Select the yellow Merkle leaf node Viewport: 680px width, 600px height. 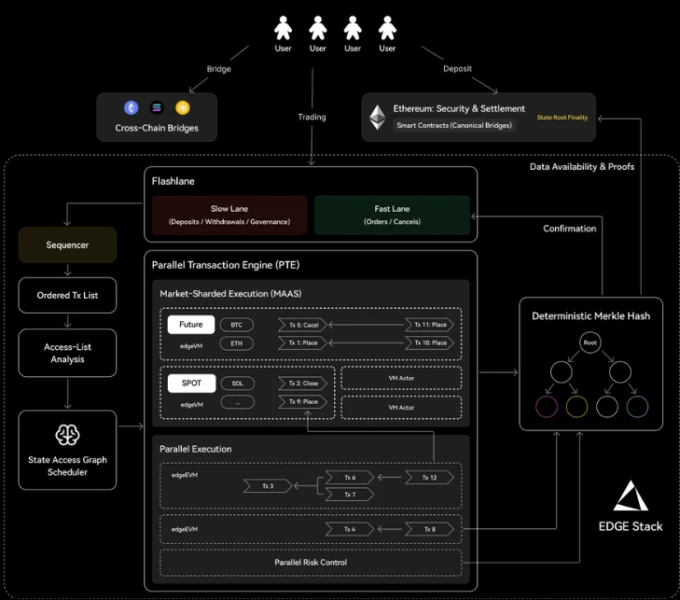tap(577, 407)
